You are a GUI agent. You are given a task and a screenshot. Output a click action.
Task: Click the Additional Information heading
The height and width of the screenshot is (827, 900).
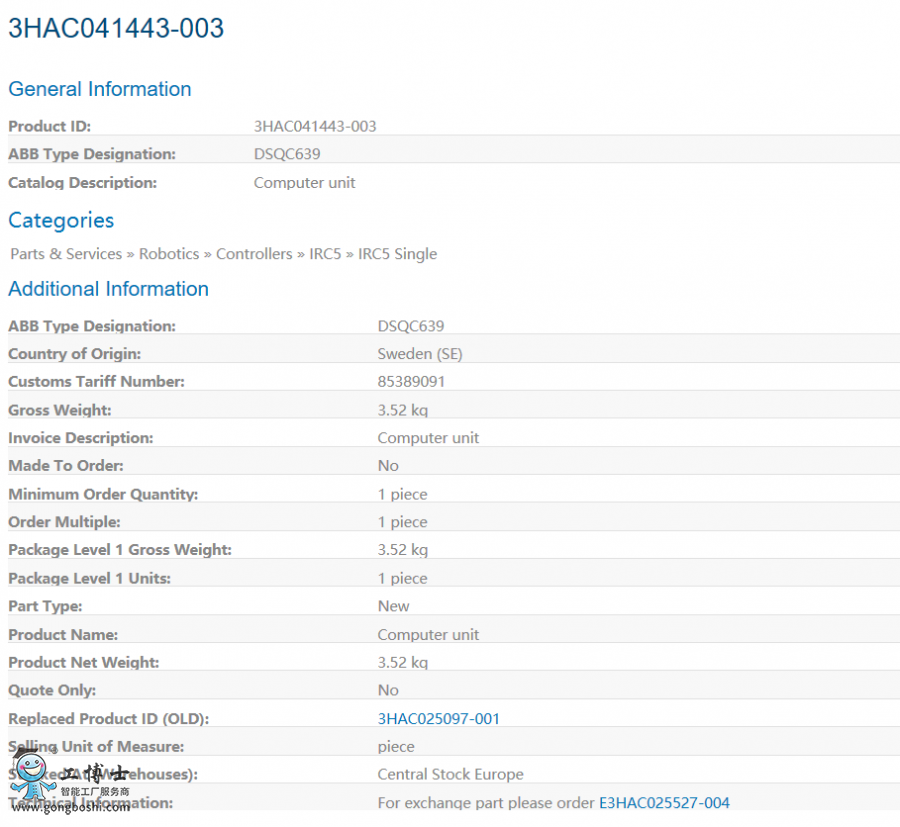108,289
